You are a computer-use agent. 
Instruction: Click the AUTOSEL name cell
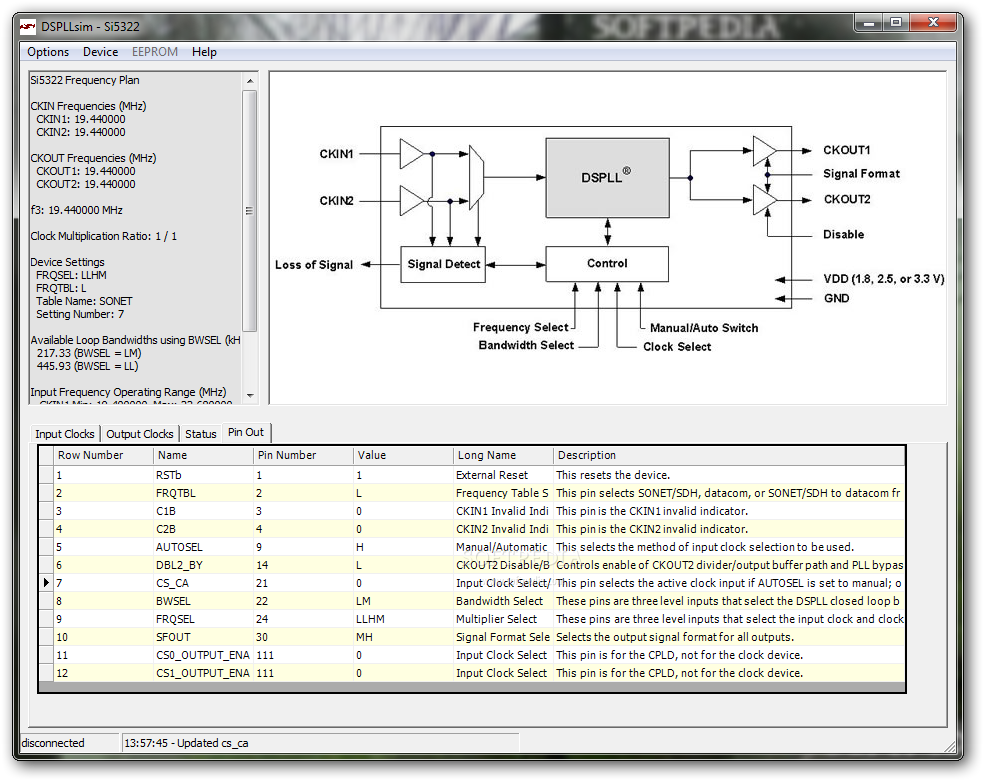pyautogui.click(x=203, y=547)
